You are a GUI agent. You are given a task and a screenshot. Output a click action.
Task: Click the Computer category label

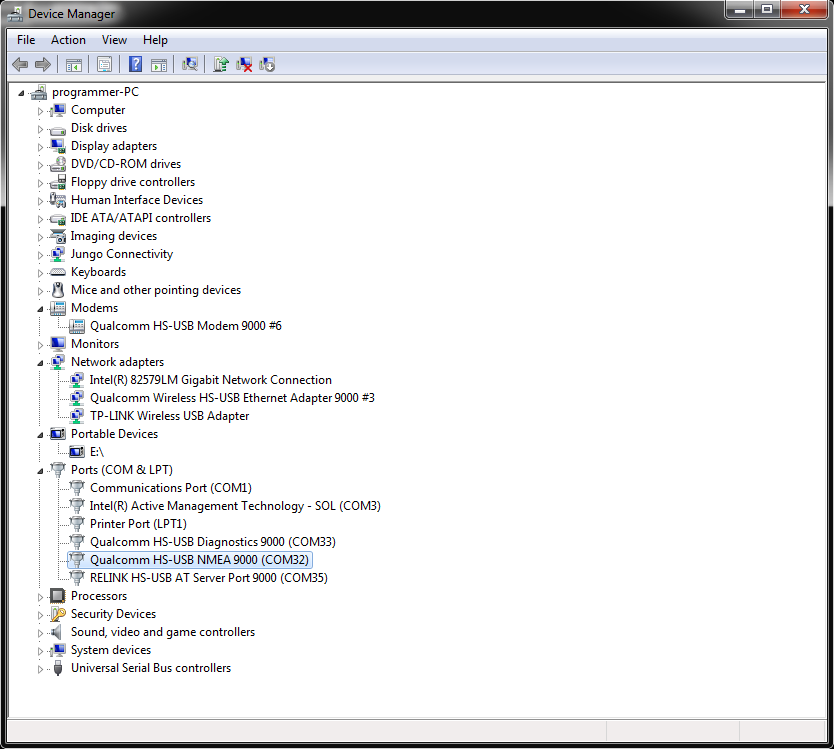98,110
